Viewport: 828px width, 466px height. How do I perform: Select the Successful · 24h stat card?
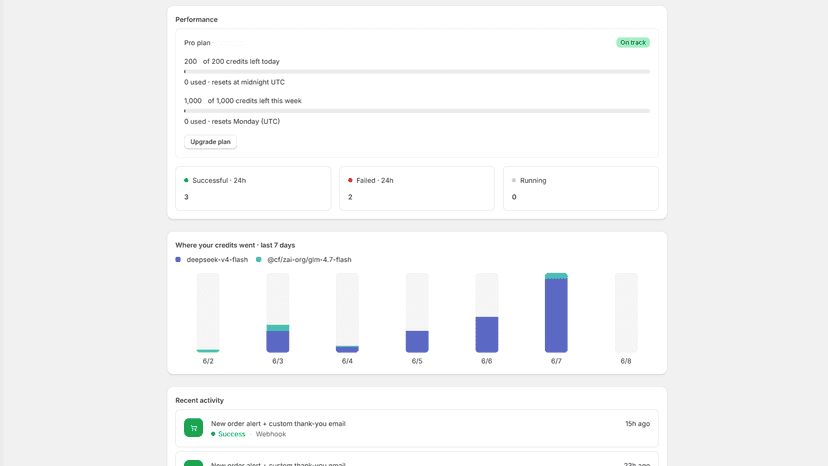pos(253,189)
